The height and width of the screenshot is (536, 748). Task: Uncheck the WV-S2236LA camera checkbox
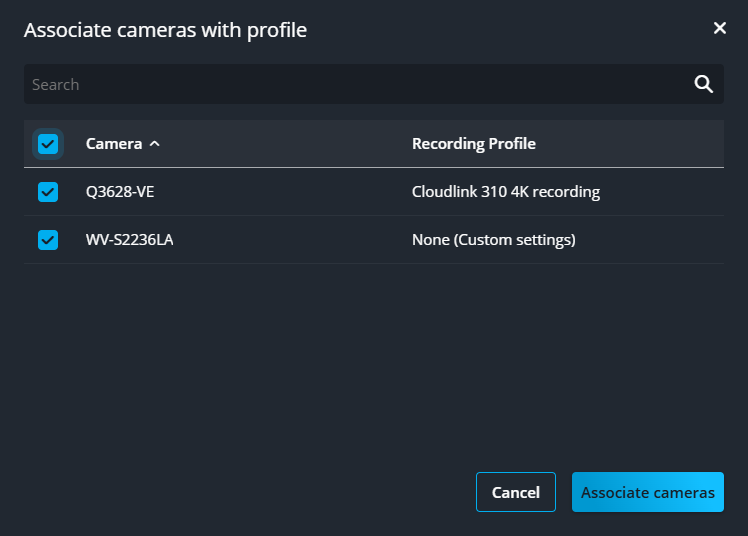(x=48, y=240)
